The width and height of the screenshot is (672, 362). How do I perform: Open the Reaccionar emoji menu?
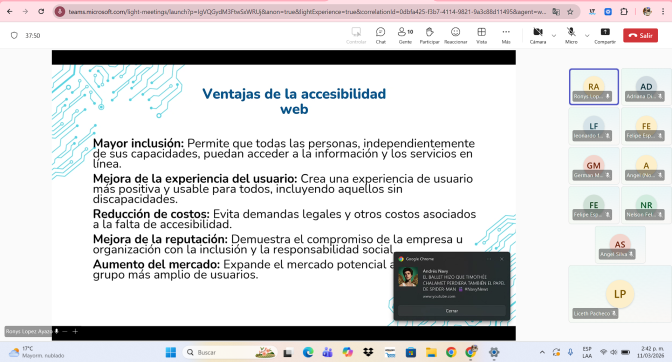455,36
